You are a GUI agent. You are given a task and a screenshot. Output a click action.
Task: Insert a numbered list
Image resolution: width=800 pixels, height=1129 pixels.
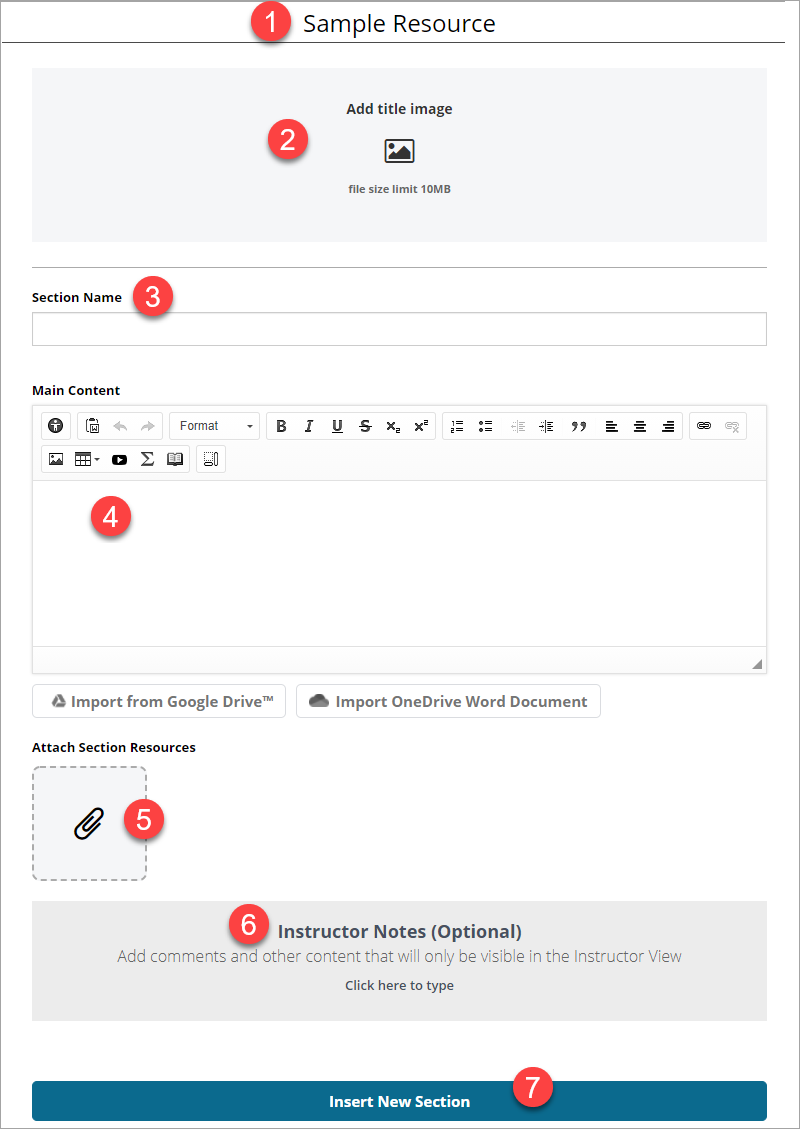[x=457, y=426]
